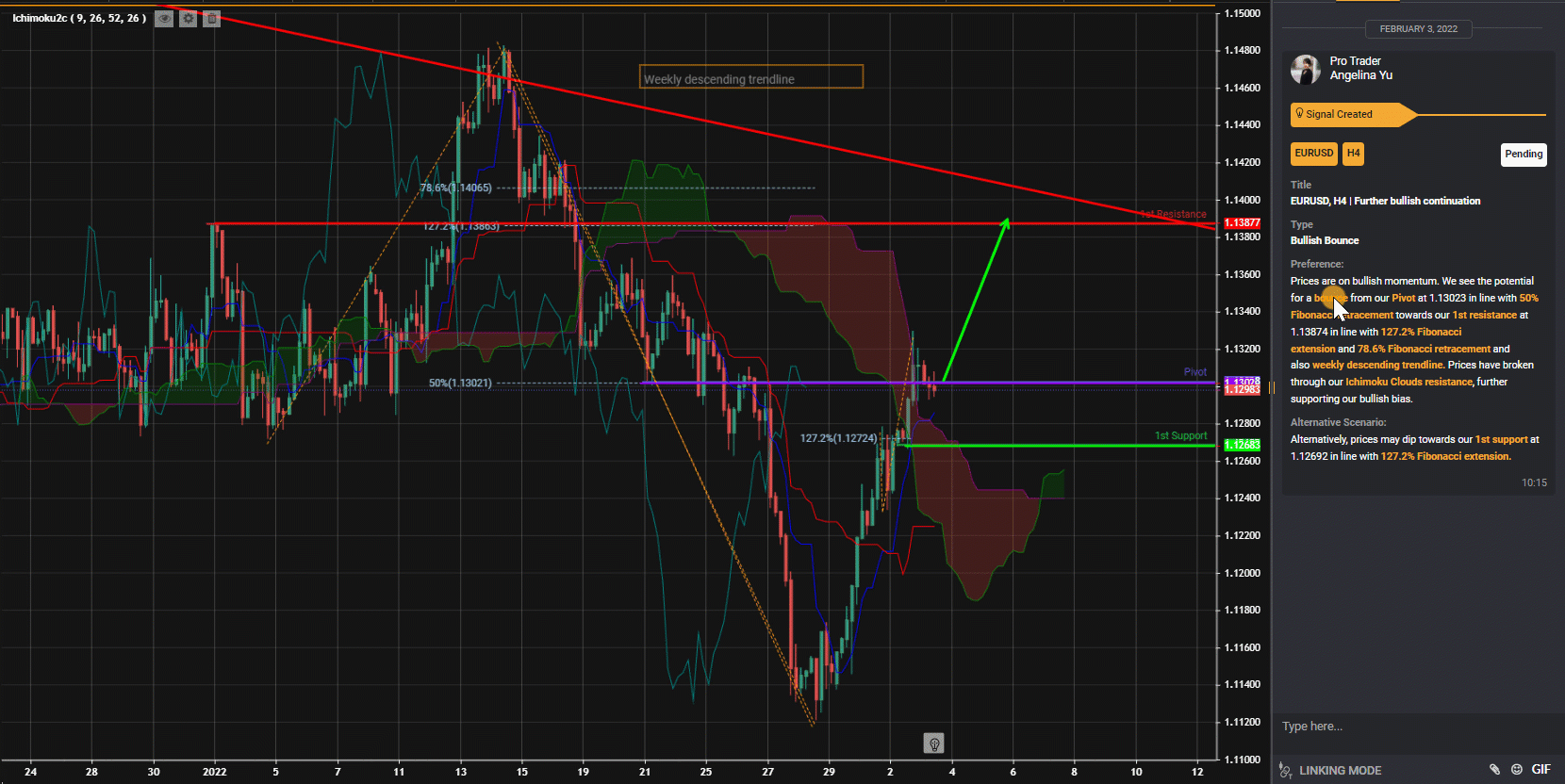Screen dimensions: 1565x784
Task: Click the paperclip attachment icon
Action: [x=1494, y=770]
